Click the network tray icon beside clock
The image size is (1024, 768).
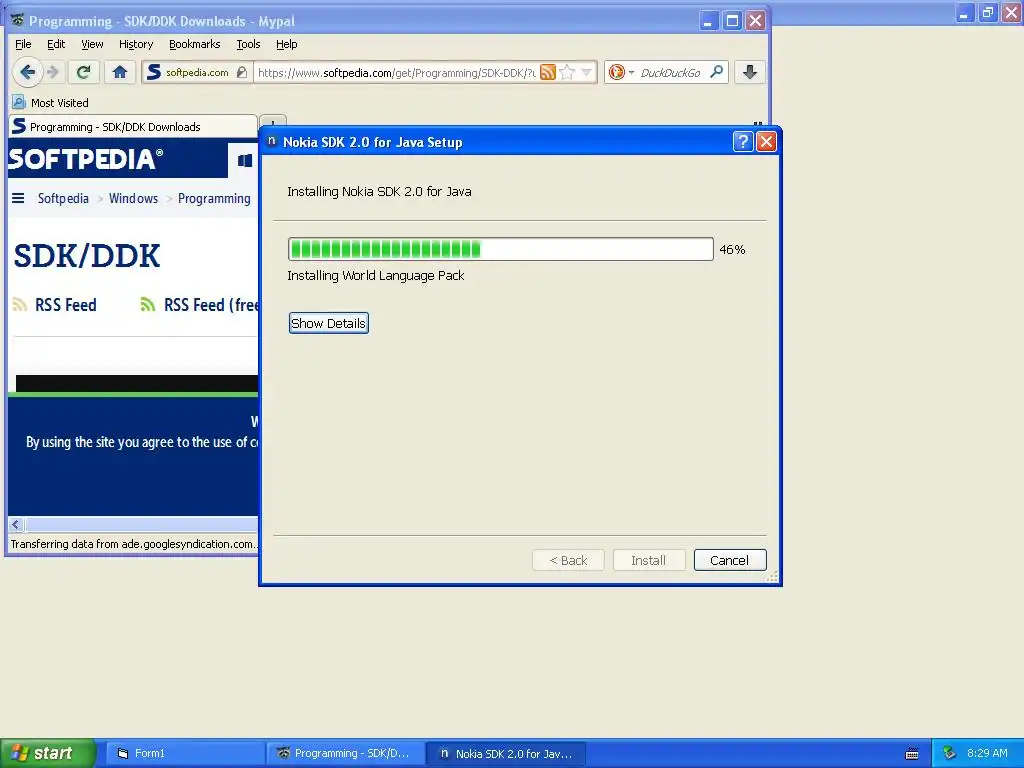click(950, 754)
